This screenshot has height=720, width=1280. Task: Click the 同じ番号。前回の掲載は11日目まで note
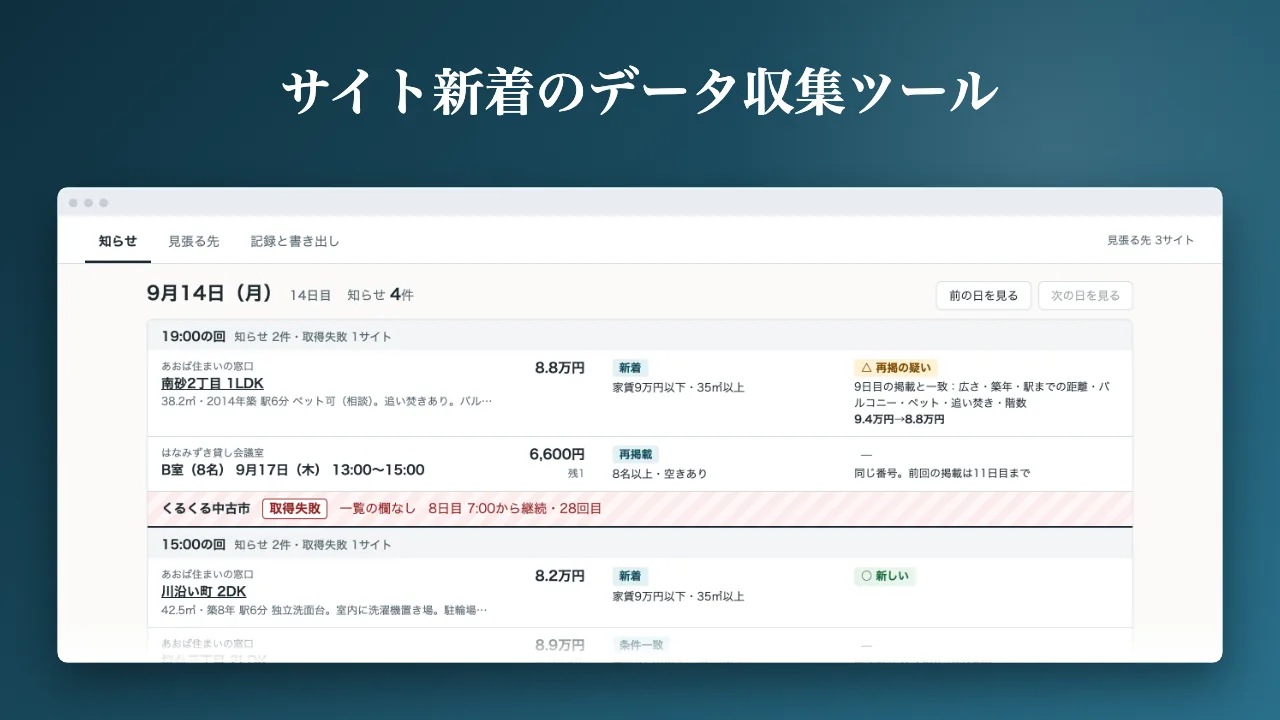[x=942, y=473]
